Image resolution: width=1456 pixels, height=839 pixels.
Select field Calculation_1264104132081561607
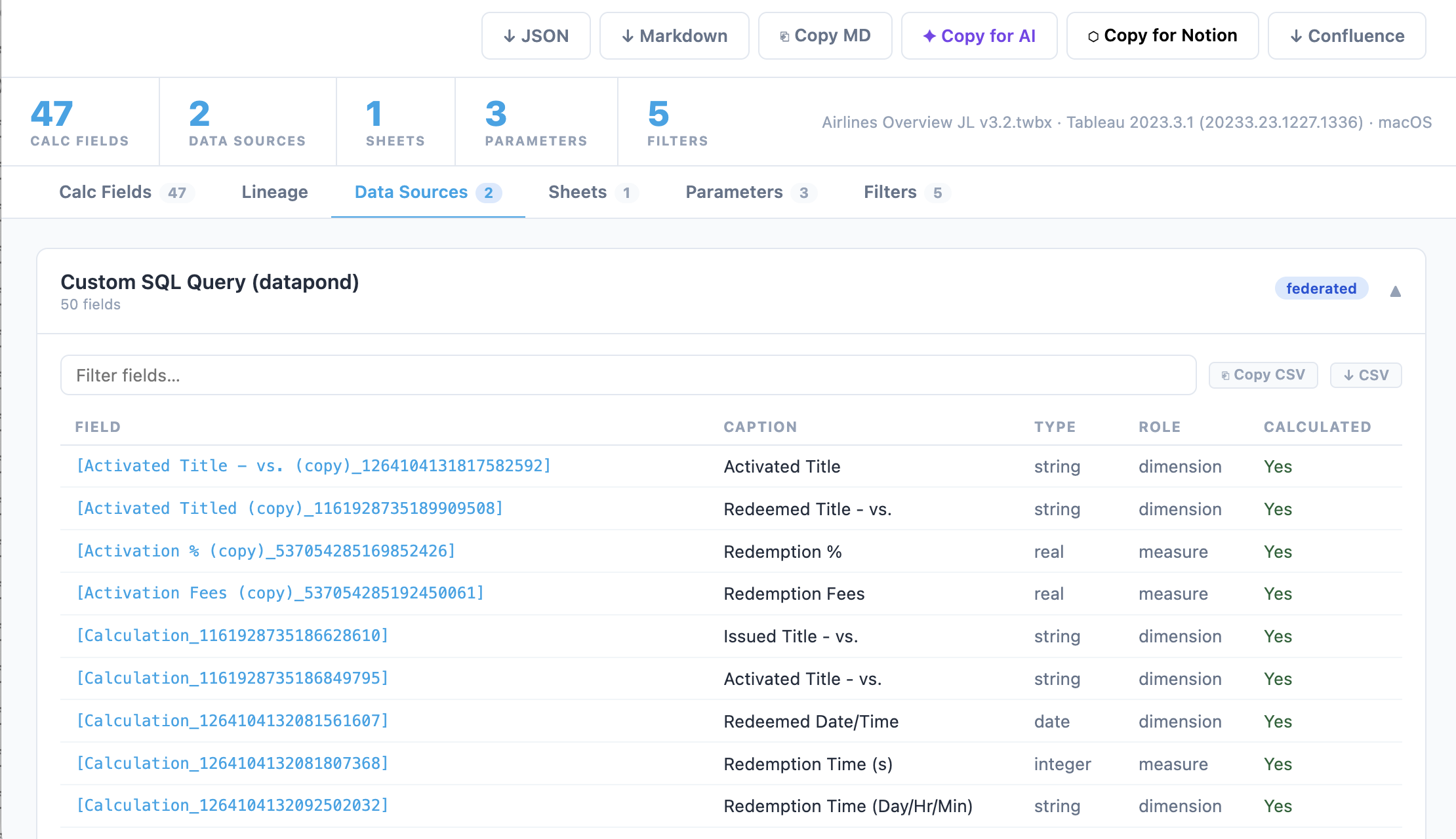coord(233,721)
